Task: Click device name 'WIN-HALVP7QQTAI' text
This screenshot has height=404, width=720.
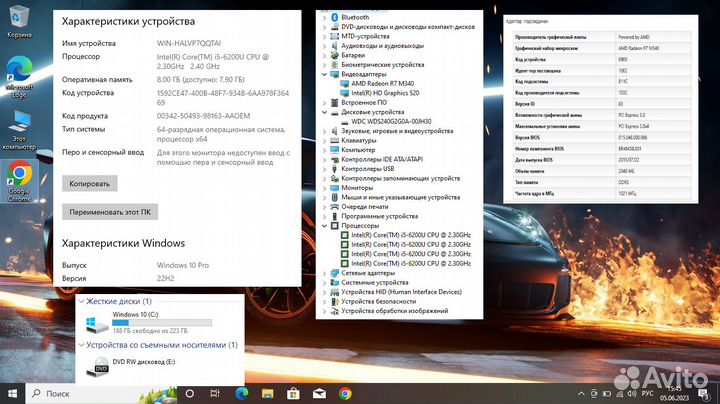Action: 189,43
